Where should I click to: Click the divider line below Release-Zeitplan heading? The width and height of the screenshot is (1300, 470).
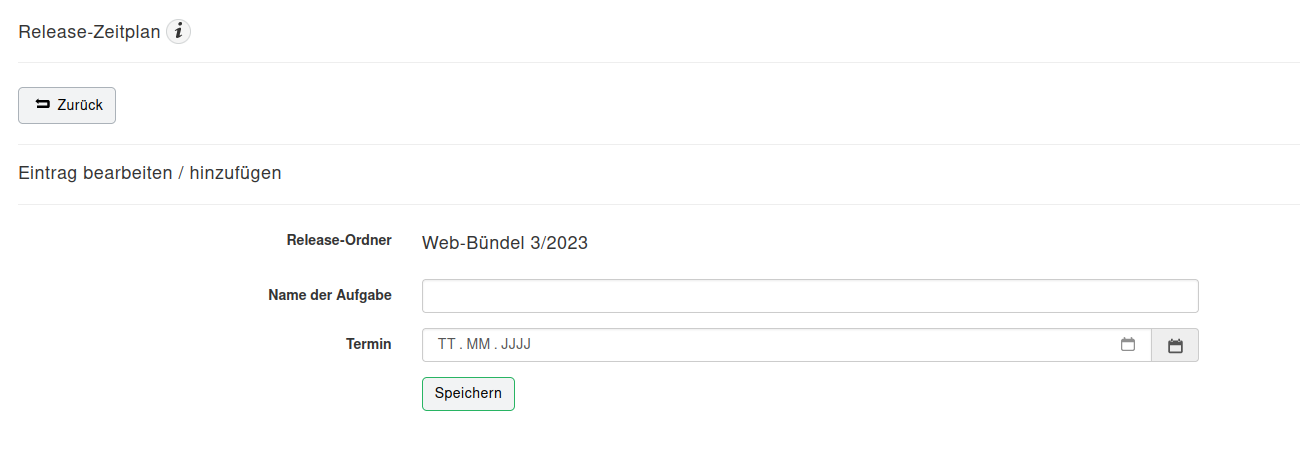click(659, 62)
